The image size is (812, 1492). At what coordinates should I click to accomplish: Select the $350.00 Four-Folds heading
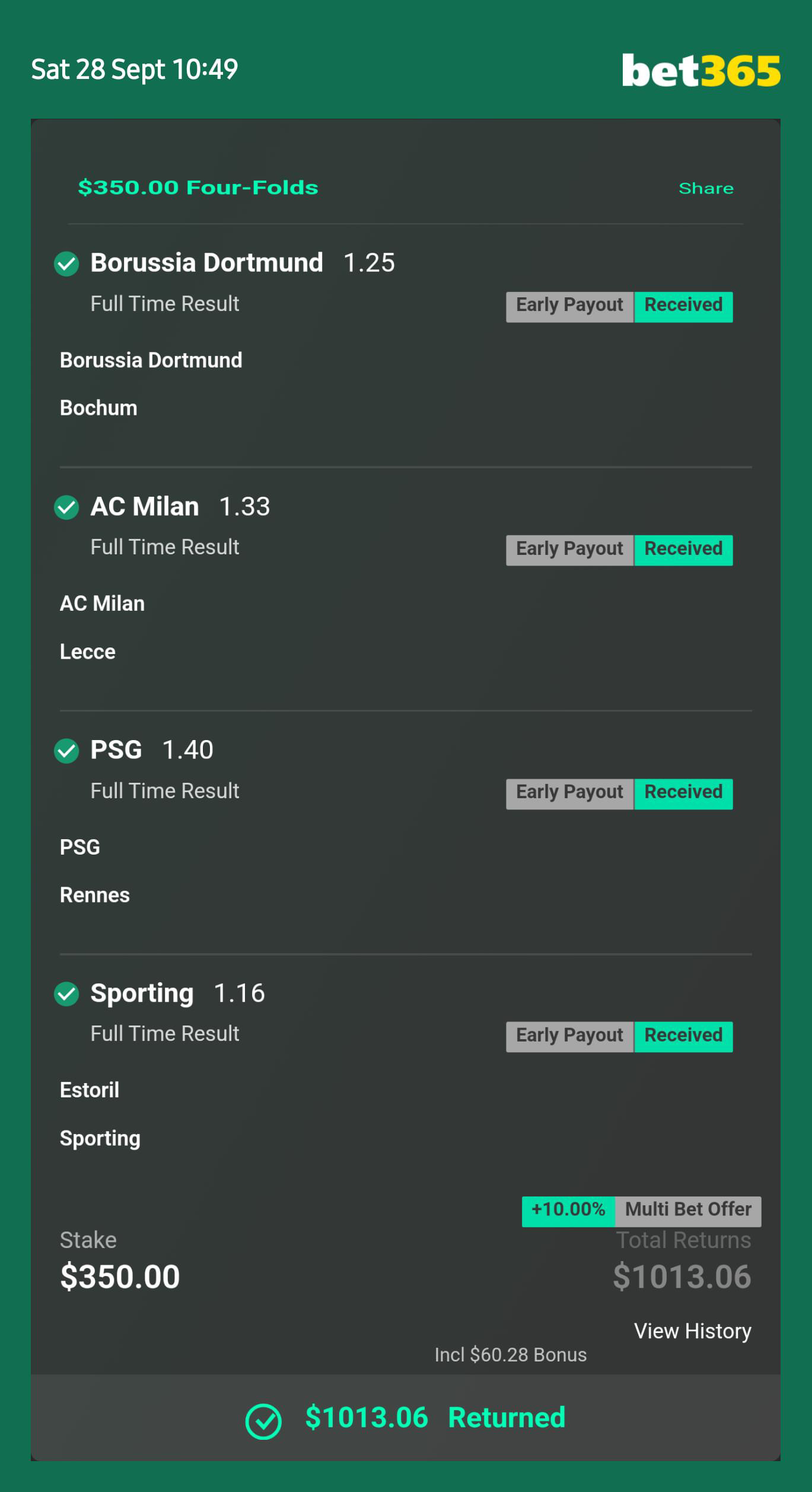point(198,188)
